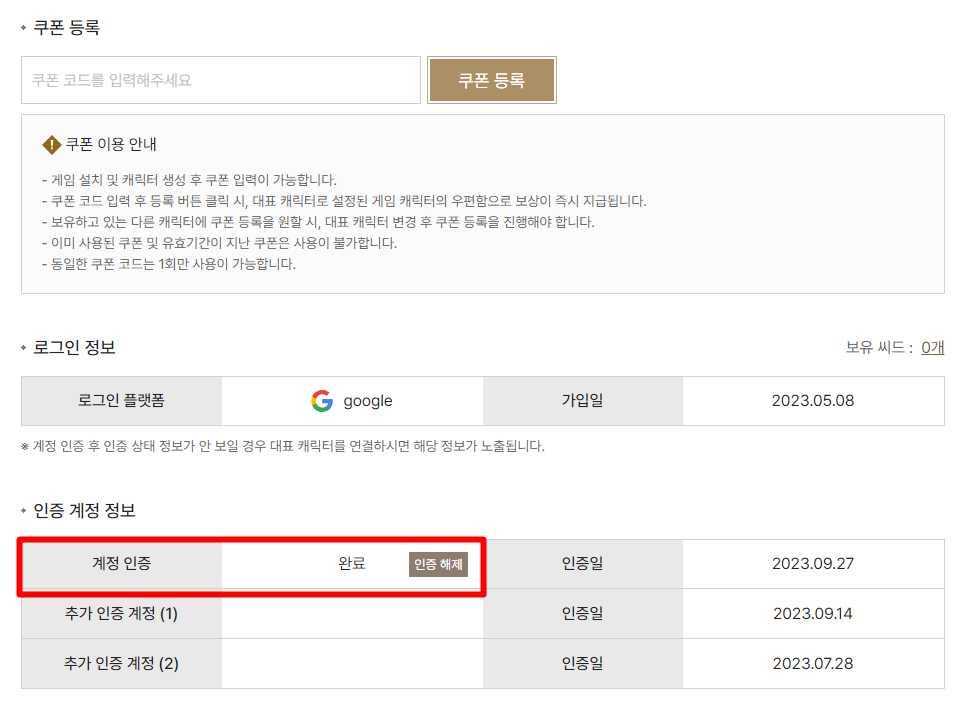Screen dimensions: 971x708
Task: Select the date 2023.07.28
Action: coord(813,664)
